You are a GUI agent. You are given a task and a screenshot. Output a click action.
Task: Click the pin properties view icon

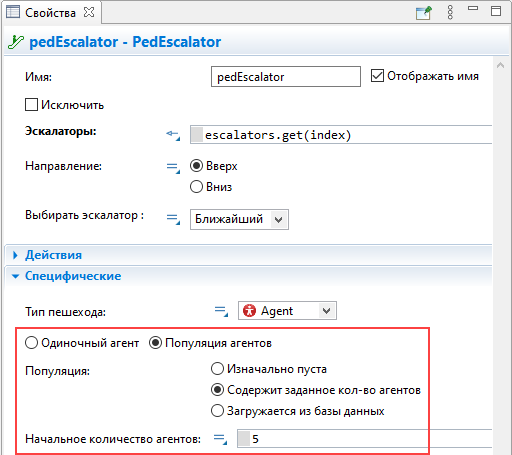(x=424, y=13)
